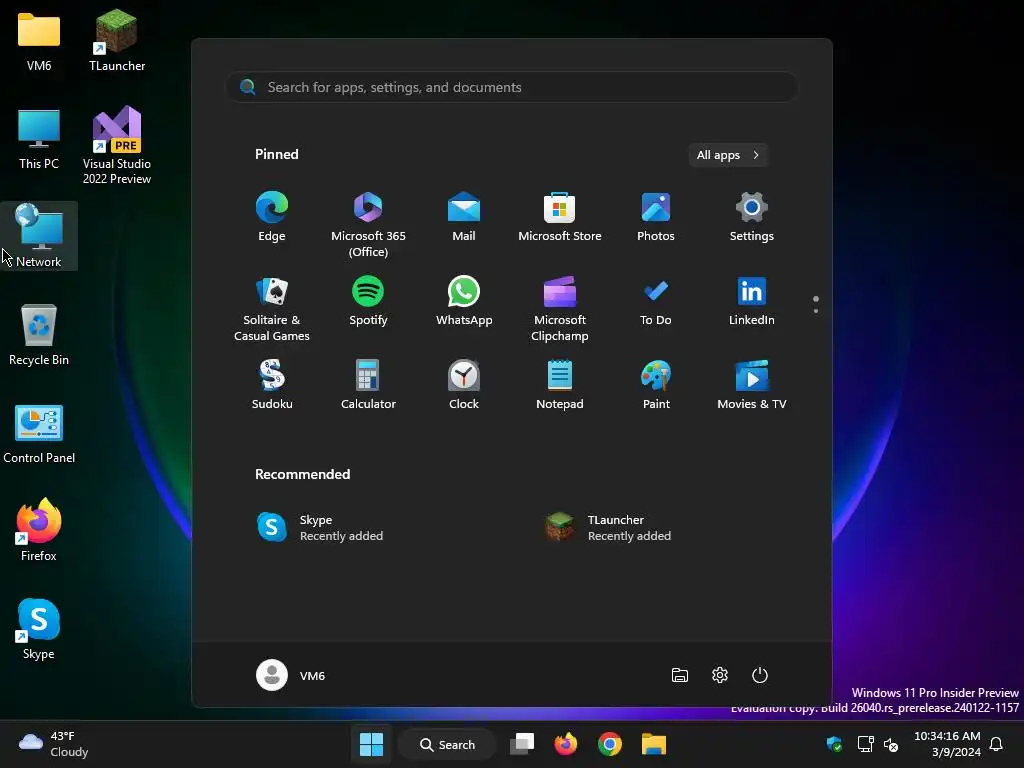Image resolution: width=1024 pixels, height=768 pixels.
Task: Select Visual Studio 2022 Preview shortcut
Action: [117, 145]
